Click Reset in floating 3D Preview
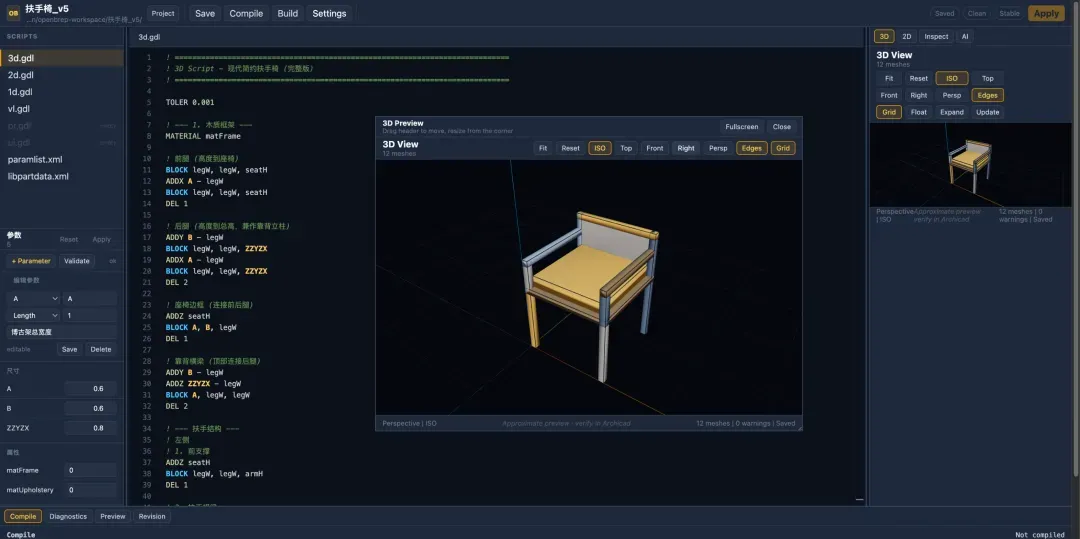 click(x=570, y=148)
